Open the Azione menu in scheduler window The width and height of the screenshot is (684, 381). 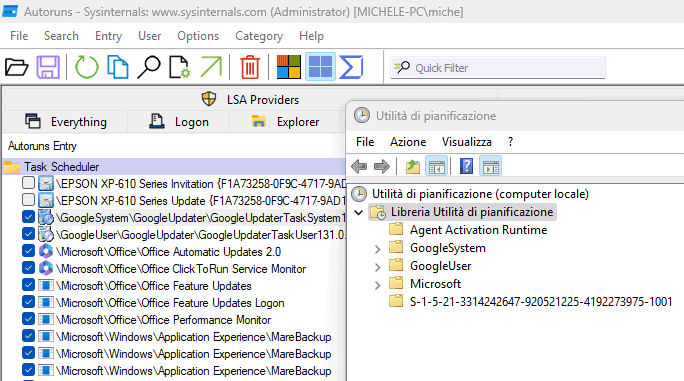coord(408,142)
